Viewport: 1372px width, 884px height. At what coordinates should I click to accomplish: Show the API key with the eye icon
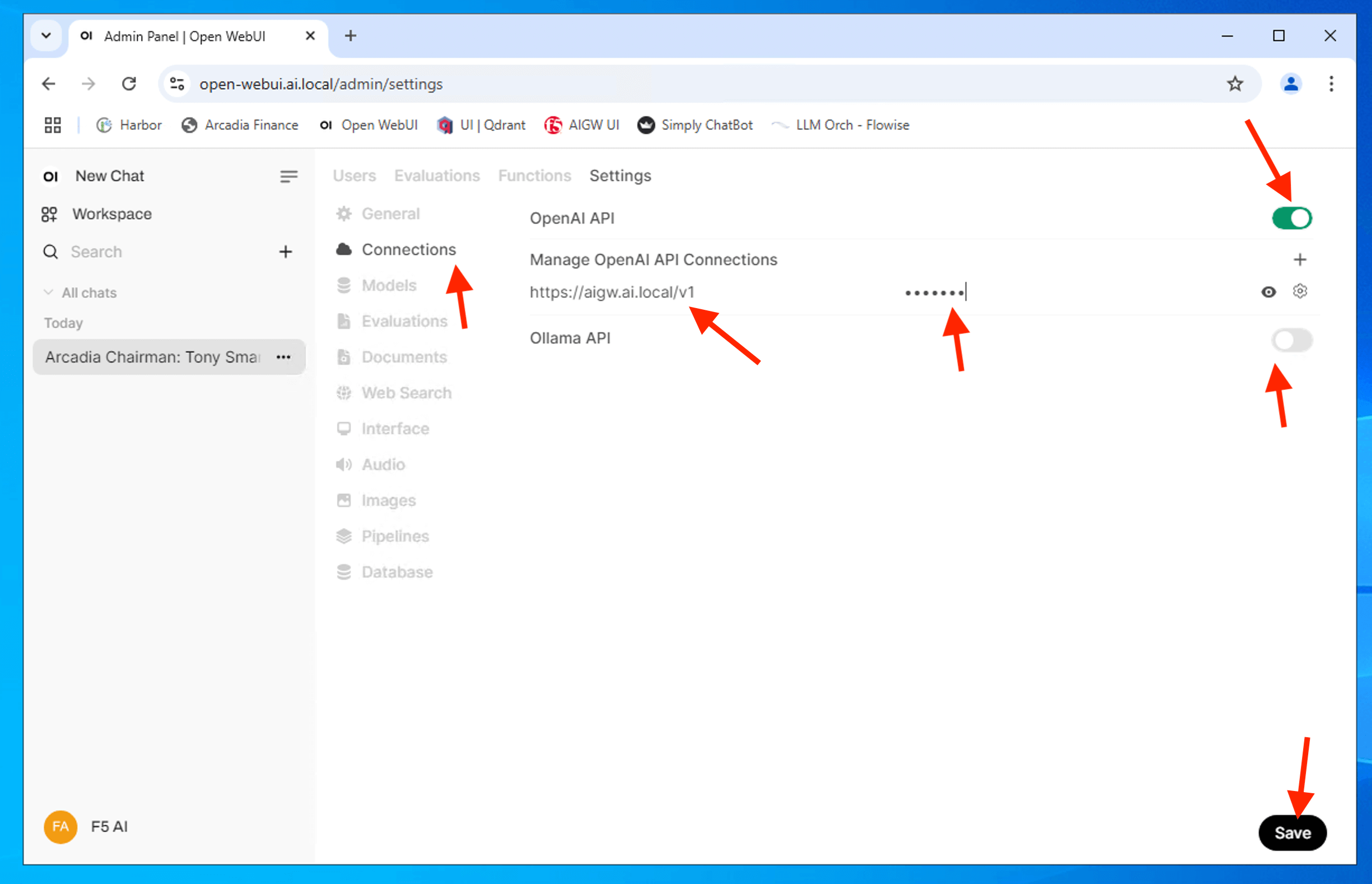coord(1268,292)
